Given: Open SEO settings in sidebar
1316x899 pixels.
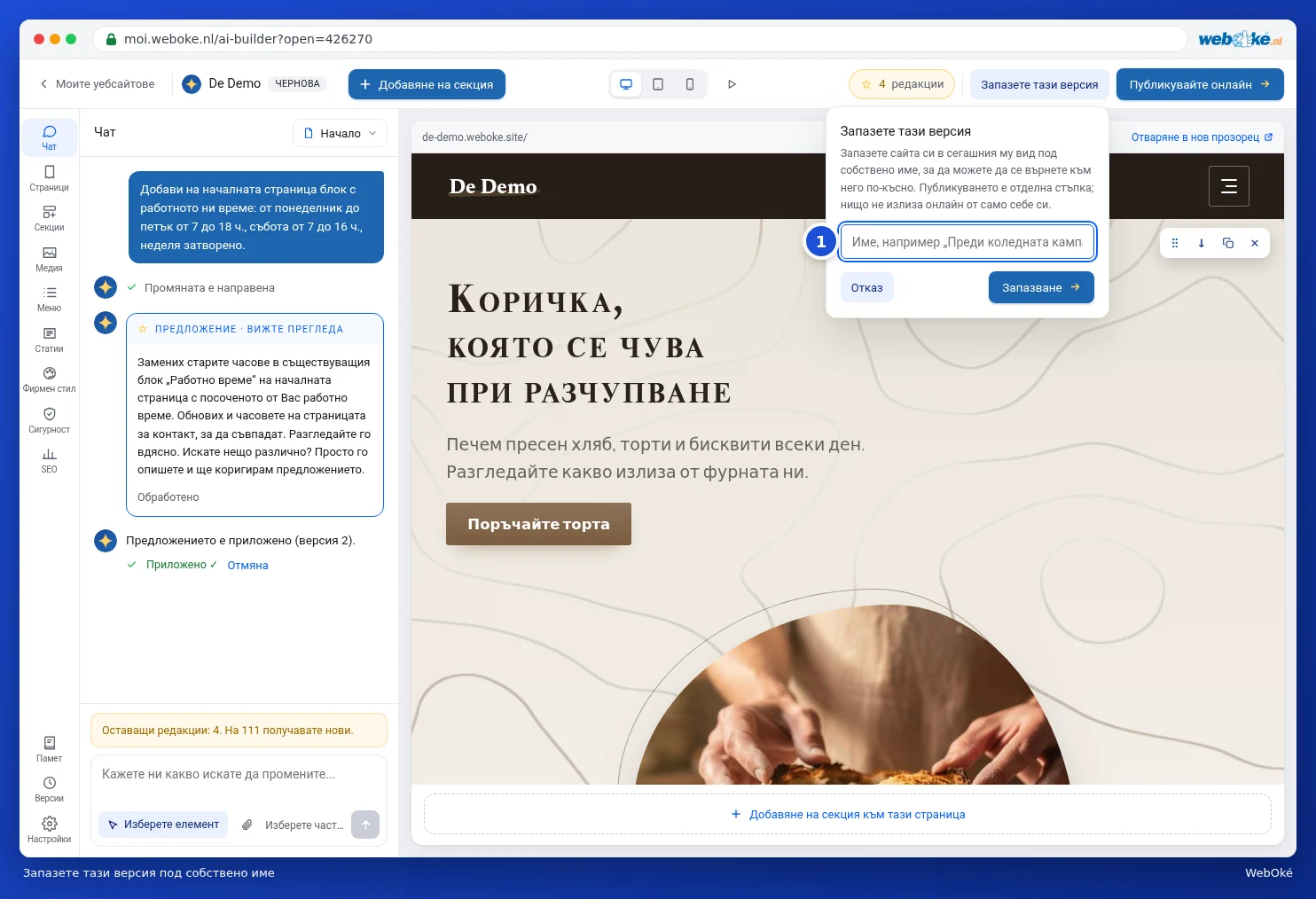Looking at the screenshot, I should [49, 460].
